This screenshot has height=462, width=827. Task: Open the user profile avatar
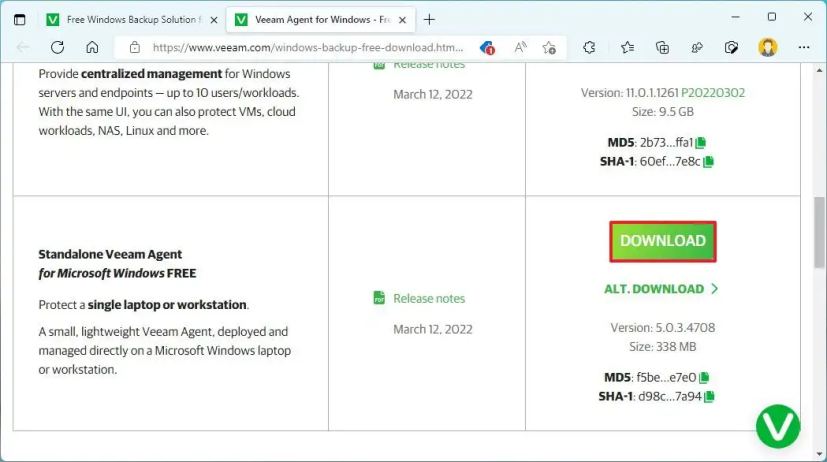[767, 47]
